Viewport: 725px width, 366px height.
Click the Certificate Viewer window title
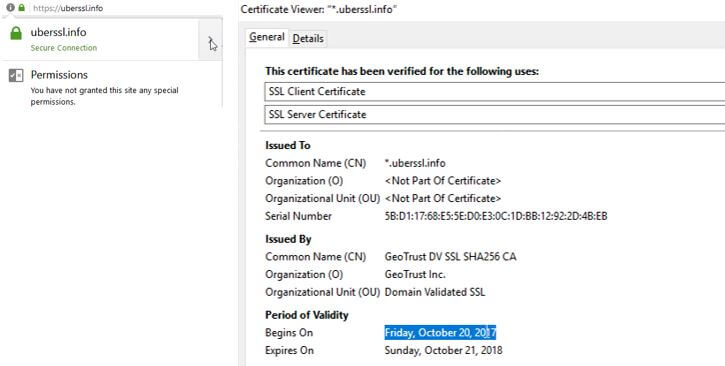(x=319, y=9)
